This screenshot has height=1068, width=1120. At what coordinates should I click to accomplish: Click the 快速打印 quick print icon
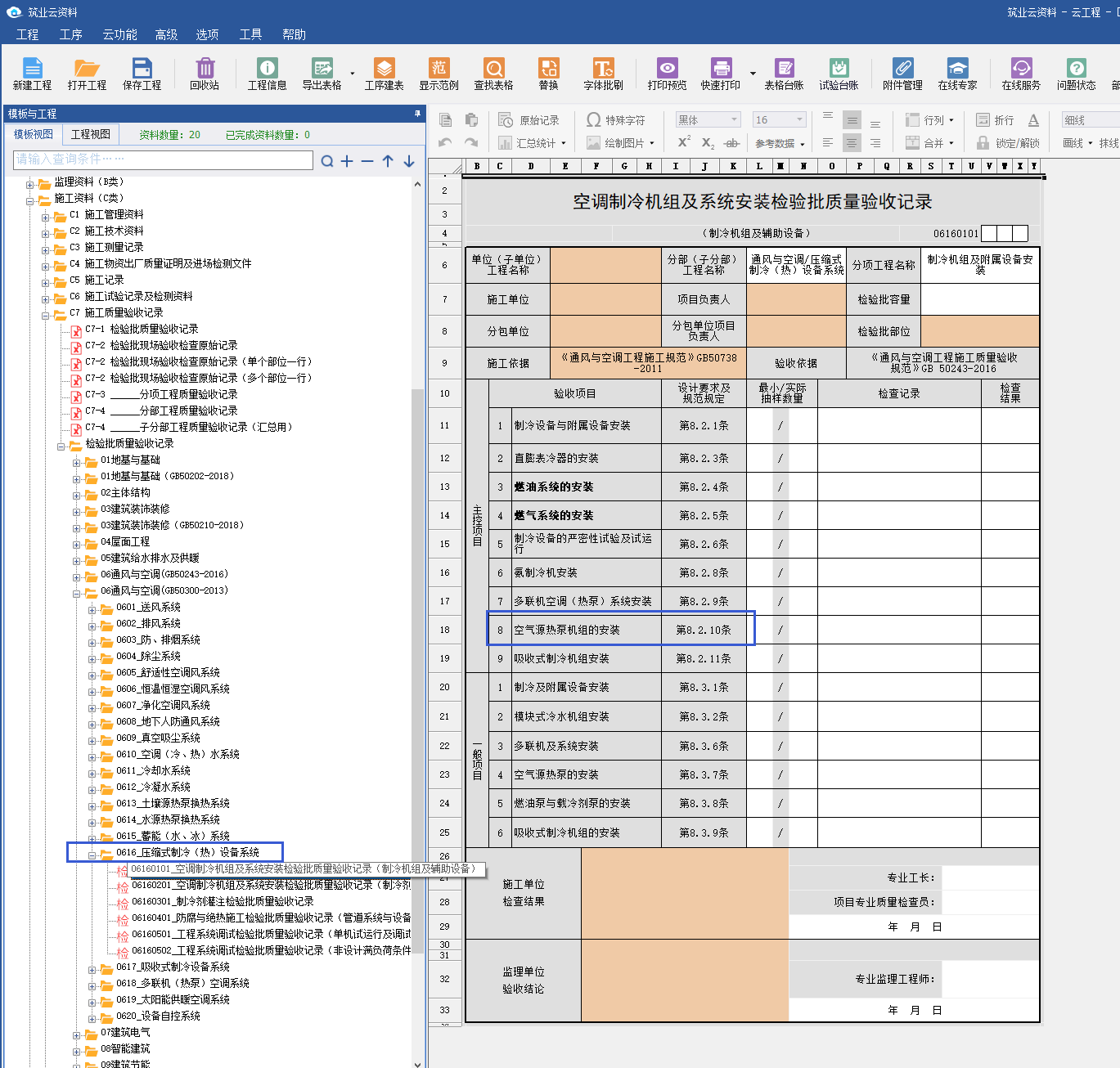click(x=721, y=74)
